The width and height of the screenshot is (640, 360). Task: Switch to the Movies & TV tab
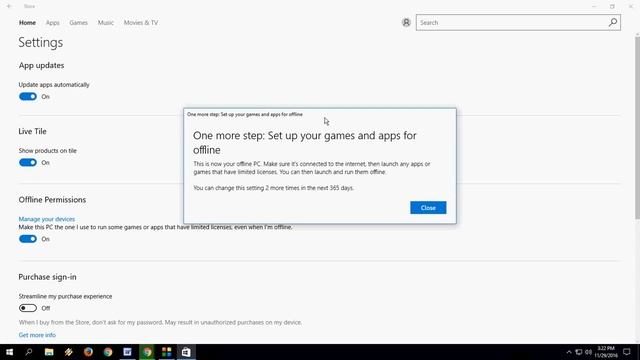tap(141, 23)
